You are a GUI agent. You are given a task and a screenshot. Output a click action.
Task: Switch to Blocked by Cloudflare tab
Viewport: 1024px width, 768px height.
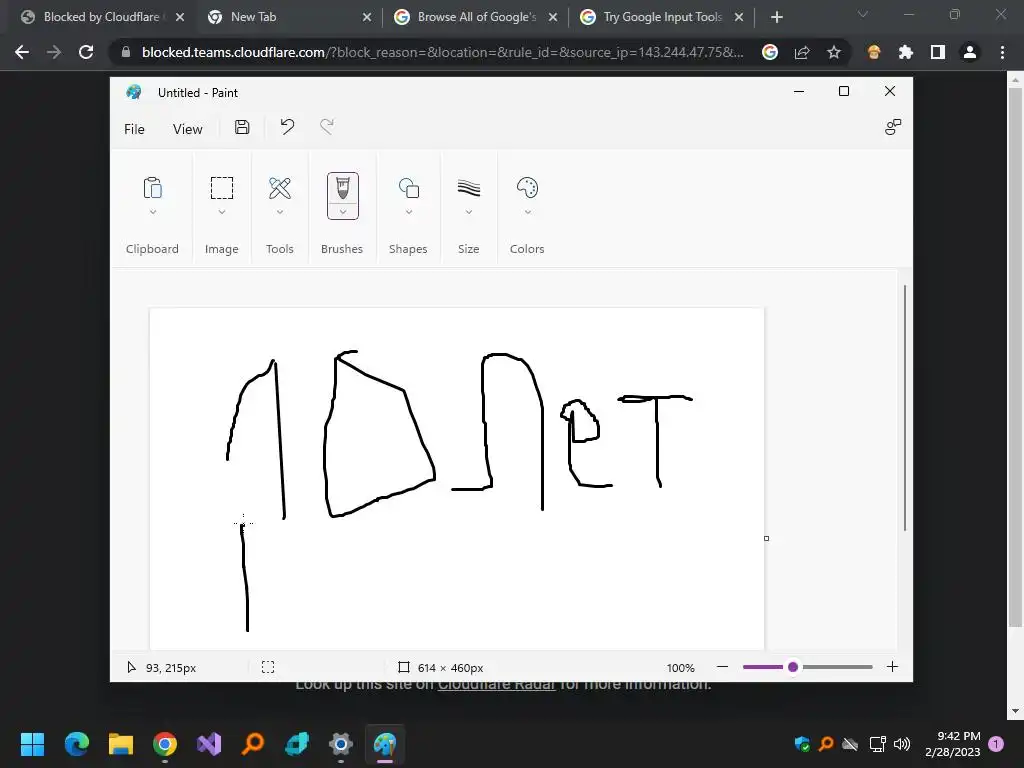(x=101, y=17)
